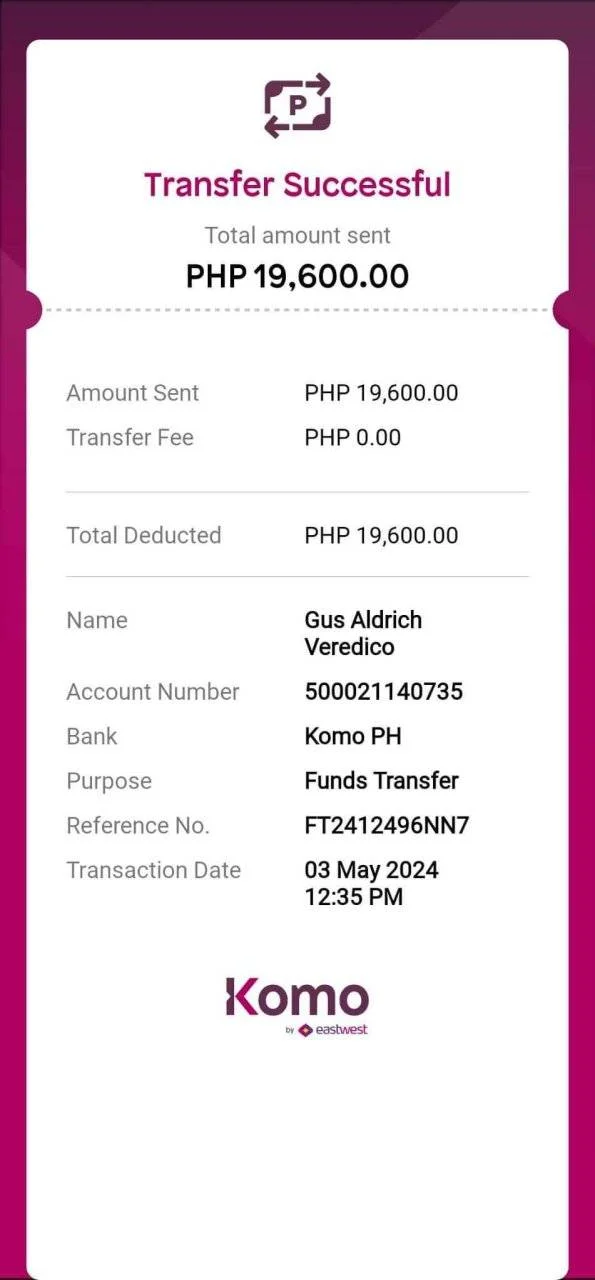Select the Transfer Fee label
Screen dimensions: 595x1280
[130, 437]
